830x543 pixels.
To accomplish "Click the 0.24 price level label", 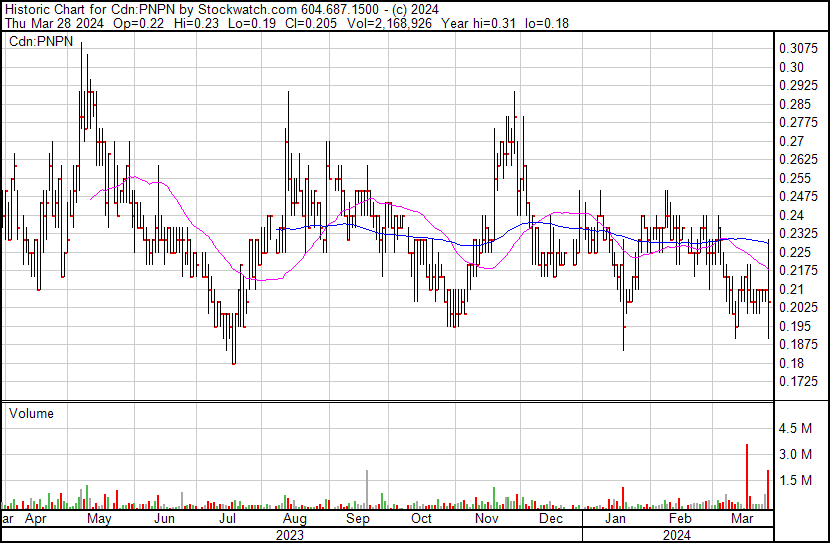I will point(792,215).
